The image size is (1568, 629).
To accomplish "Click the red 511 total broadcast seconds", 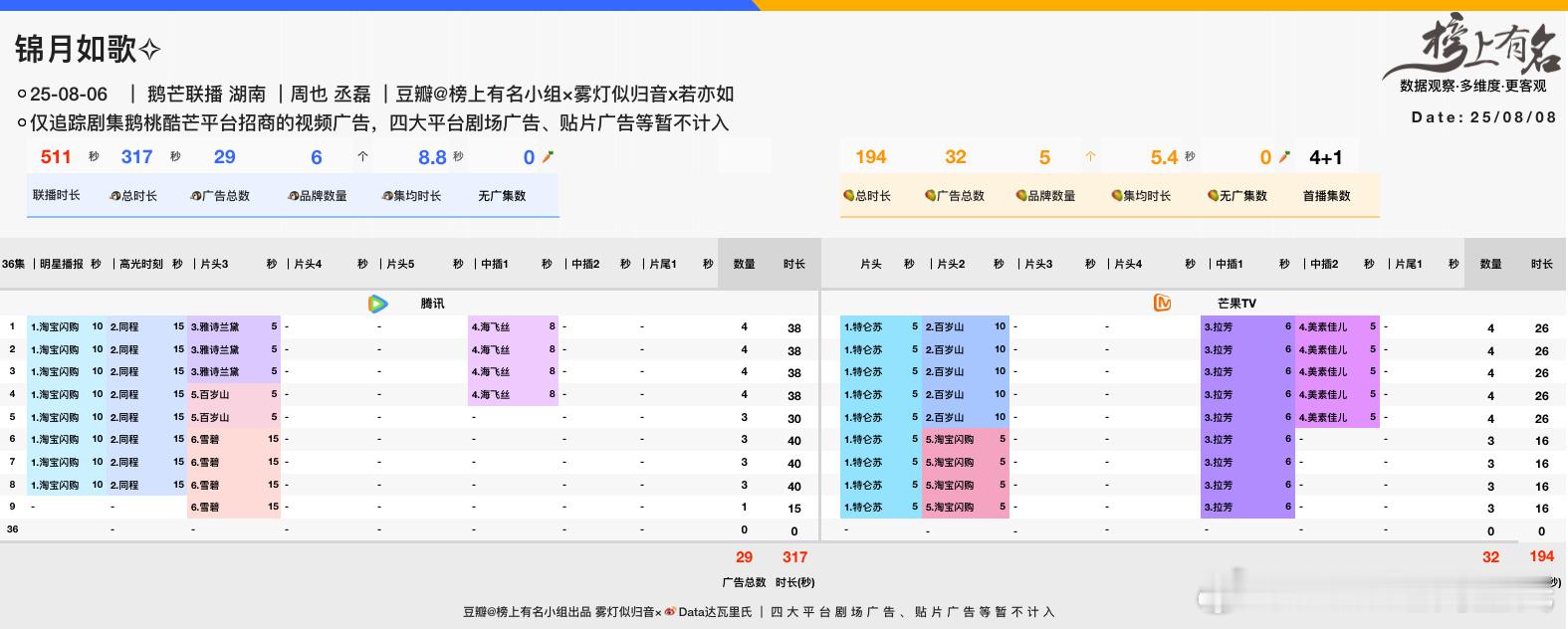I will click(56, 156).
